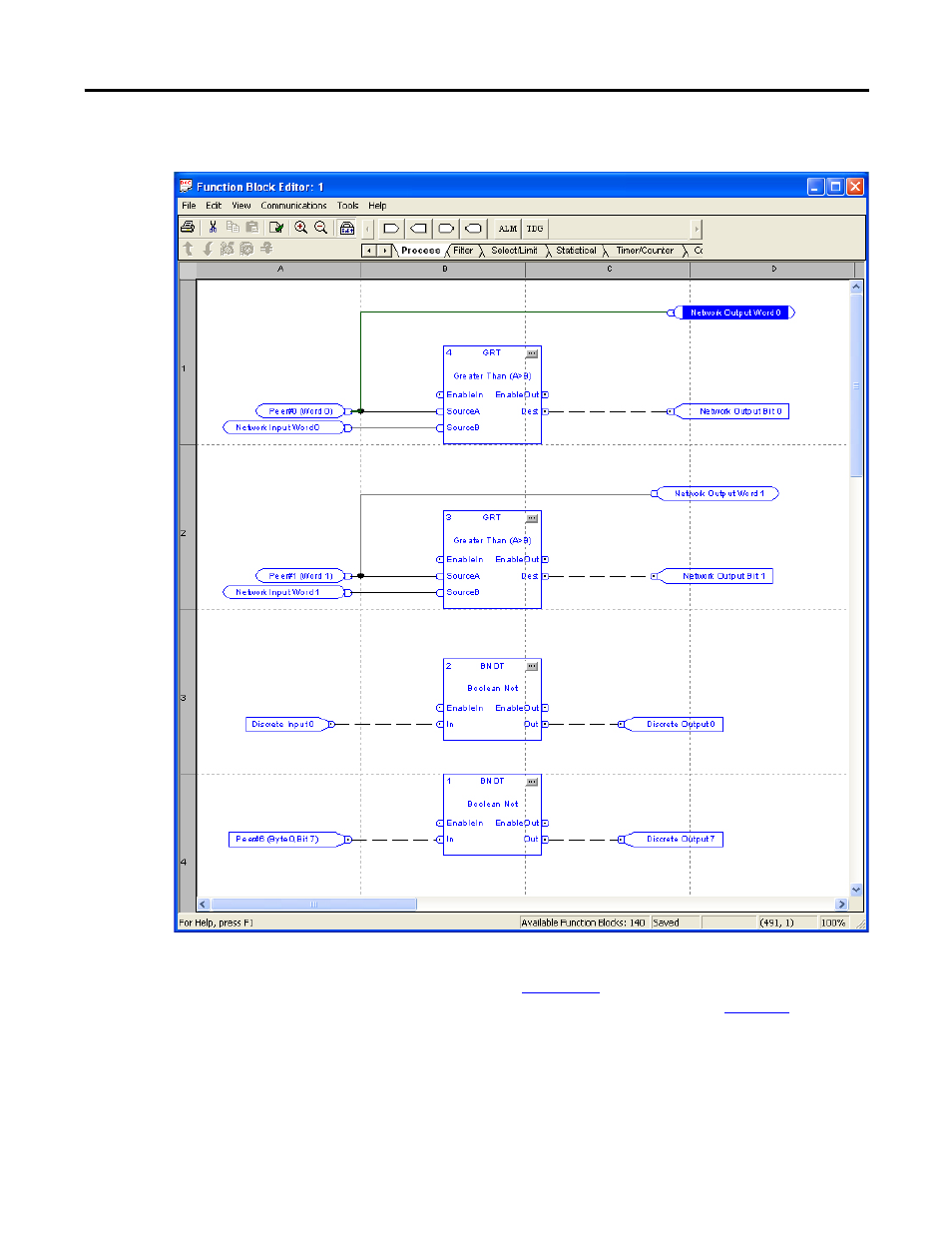Click the verify checkmark document icon
This screenshot has height=1233, width=952.
(x=276, y=228)
